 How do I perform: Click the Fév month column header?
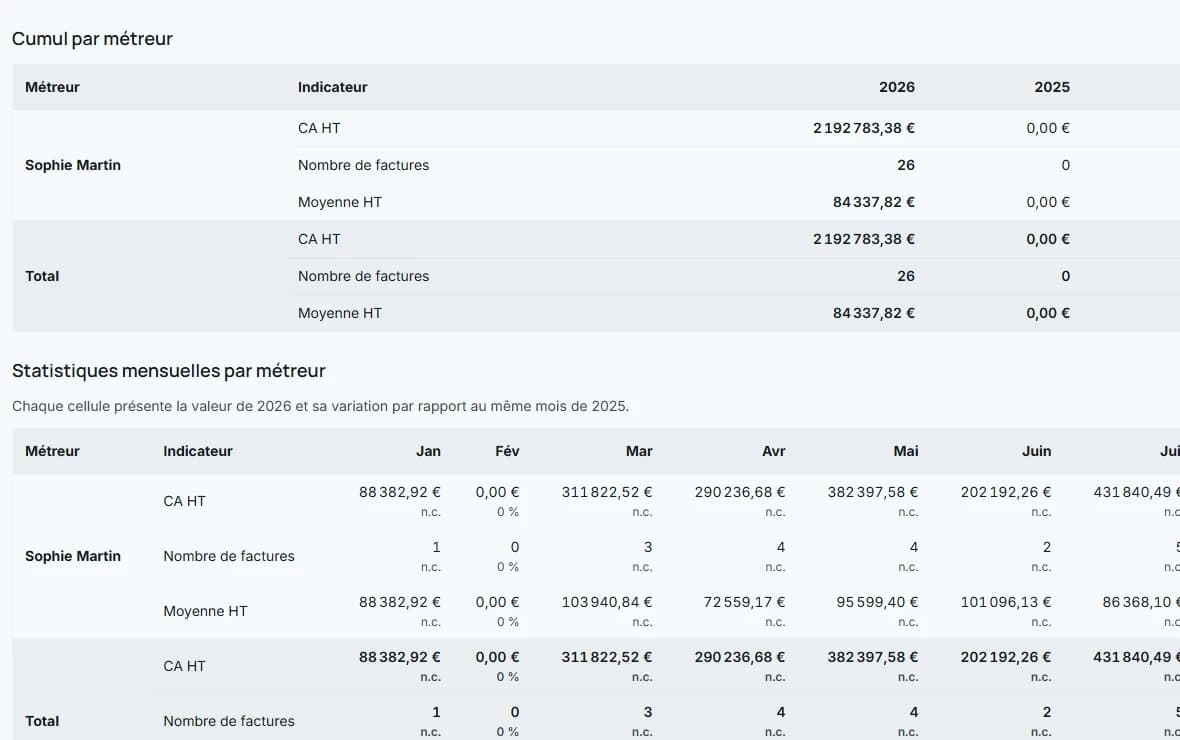pyautogui.click(x=507, y=452)
